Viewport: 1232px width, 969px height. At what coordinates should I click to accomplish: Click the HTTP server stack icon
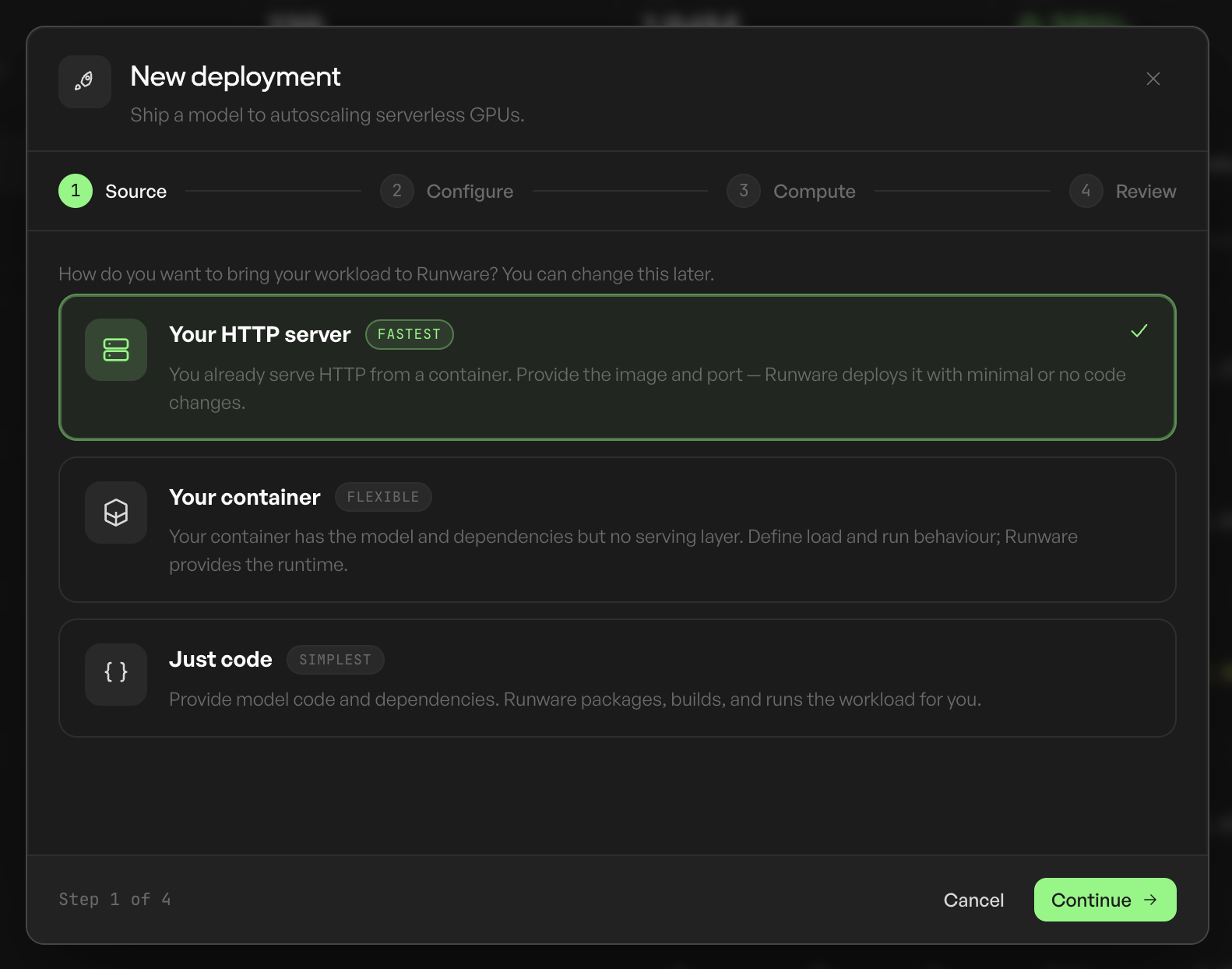point(116,350)
